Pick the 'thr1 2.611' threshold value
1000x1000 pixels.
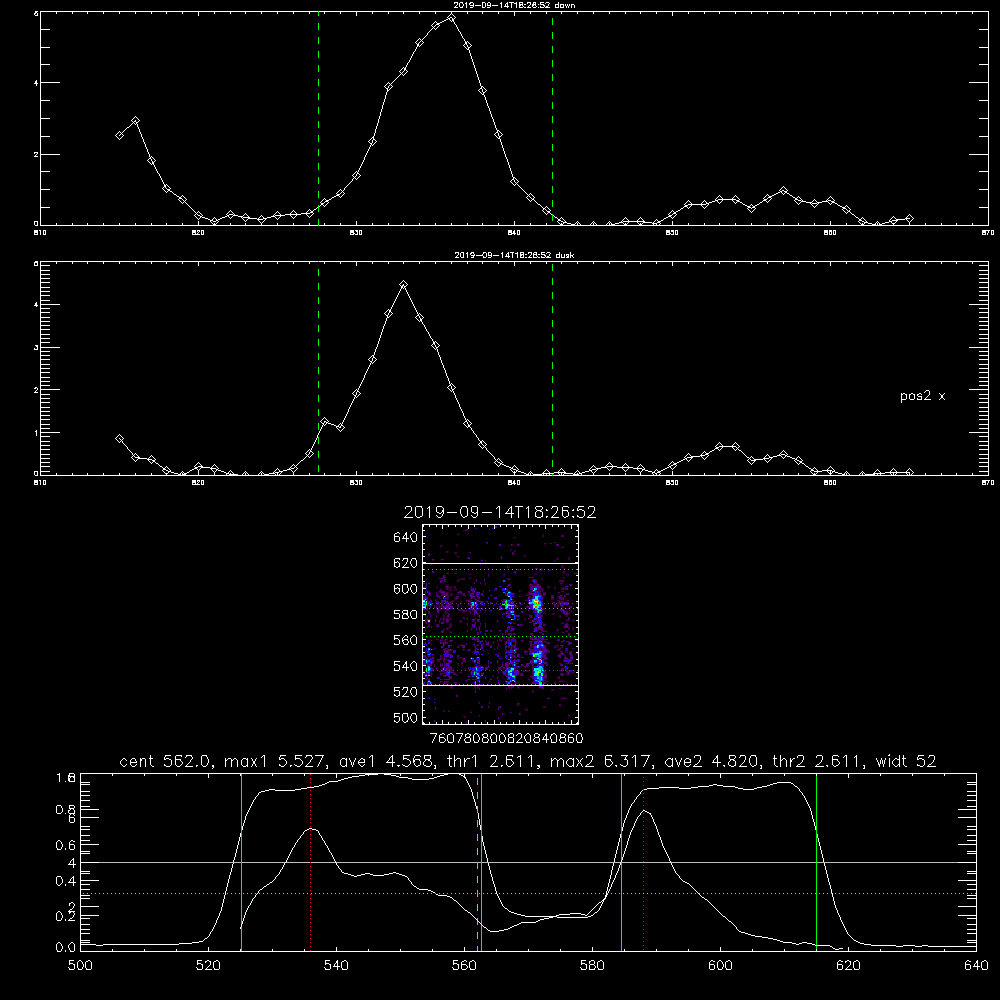pyautogui.click(x=492, y=761)
